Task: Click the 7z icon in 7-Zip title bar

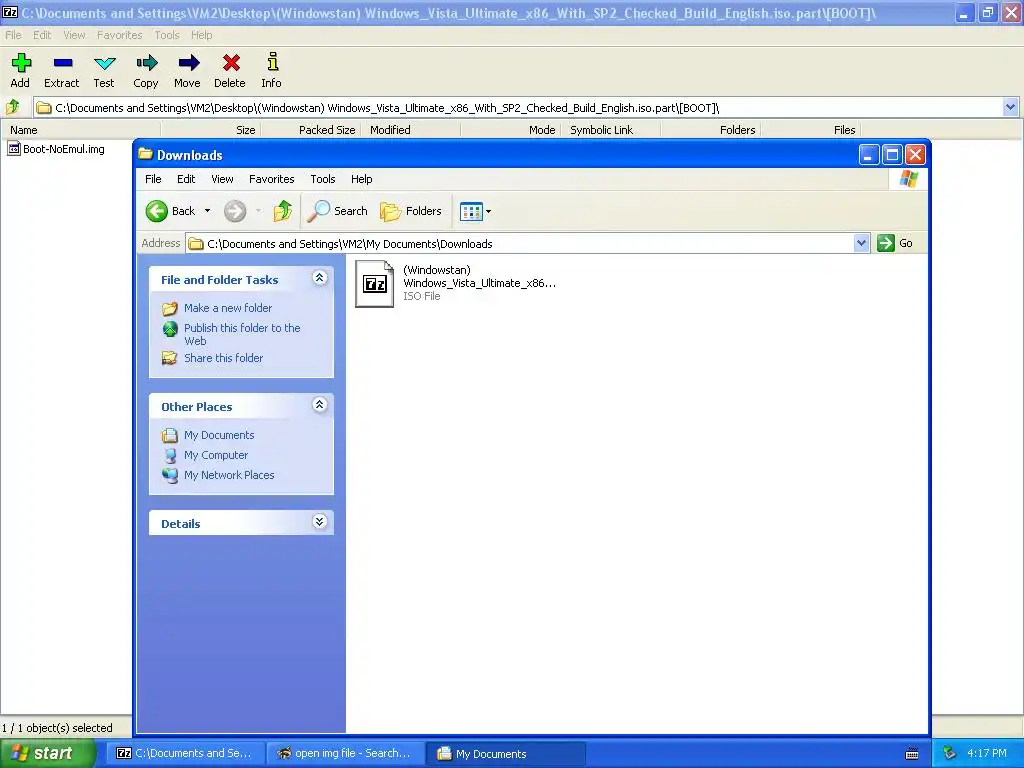Action: click(x=10, y=12)
